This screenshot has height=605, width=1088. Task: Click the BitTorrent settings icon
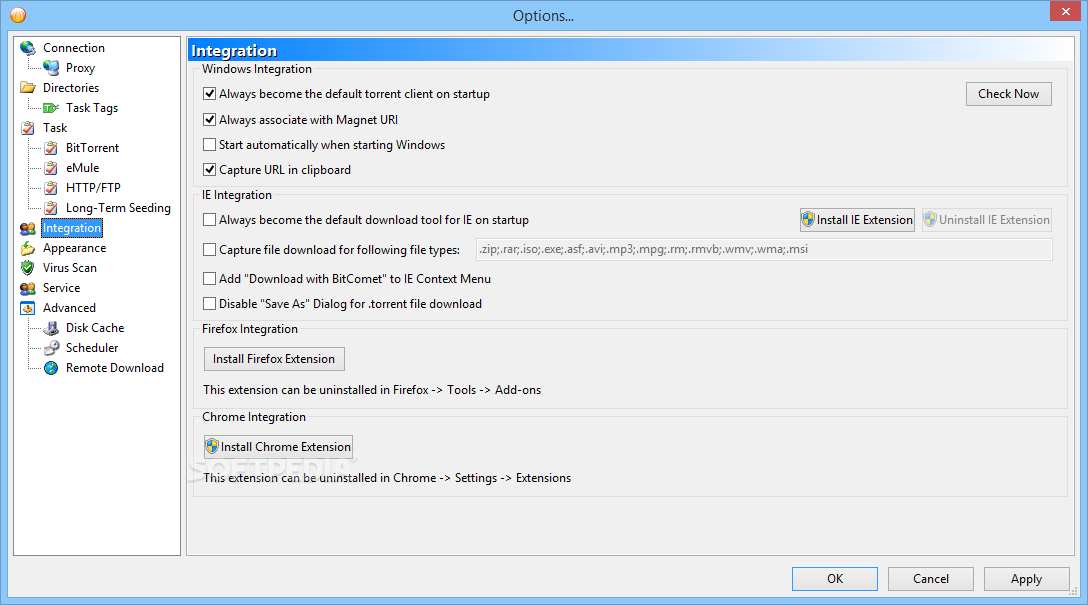[51, 148]
